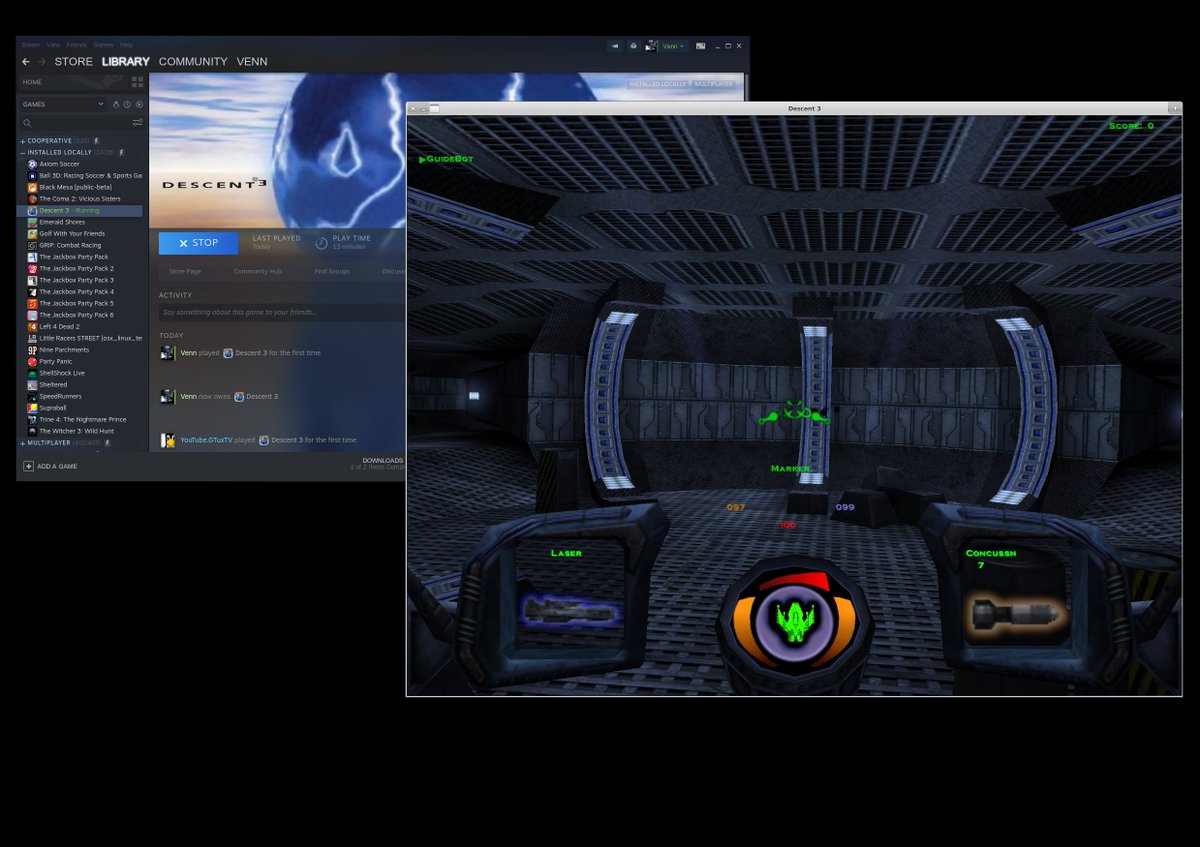The height and width of the screenshot is (847, 1200).
Task: Click the Laser weapon icon in Descent 3 cockpit
Action: (569, 610)
